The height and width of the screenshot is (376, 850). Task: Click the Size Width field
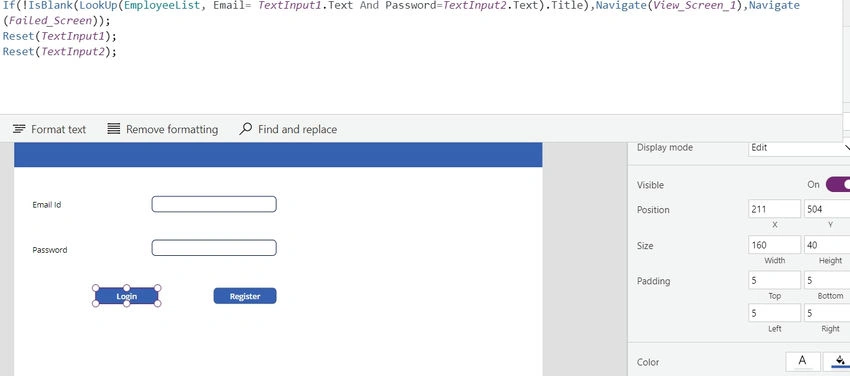[774, 245]
